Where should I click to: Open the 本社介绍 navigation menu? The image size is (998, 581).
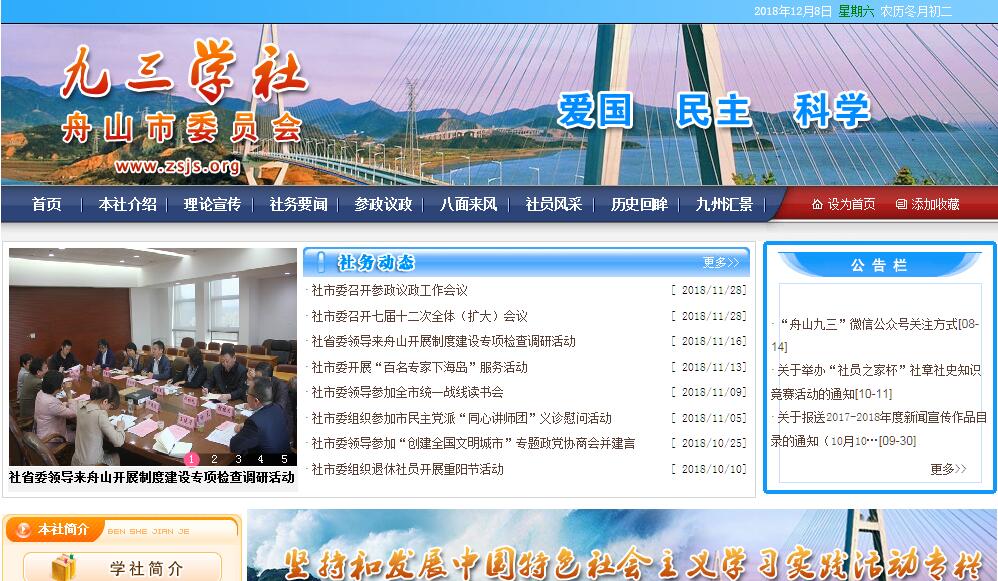tap(127, 204)
